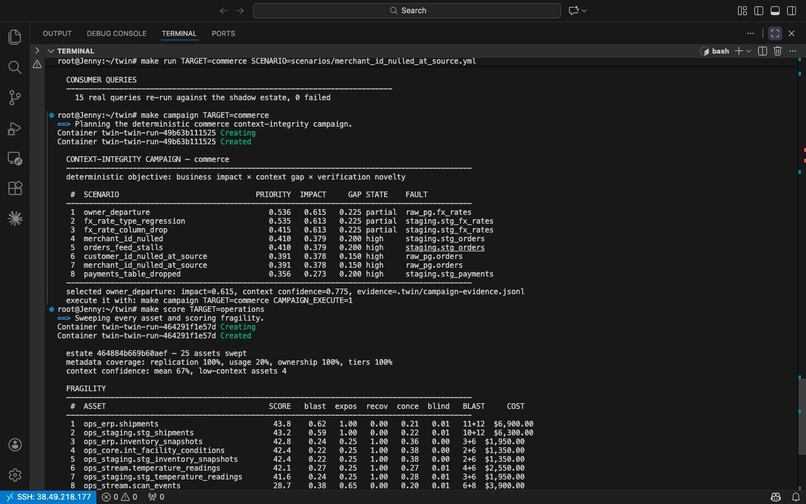The height and width of the screenshot is (504, 806).
Task: Split the terminal
Action: tap(762, 51)
